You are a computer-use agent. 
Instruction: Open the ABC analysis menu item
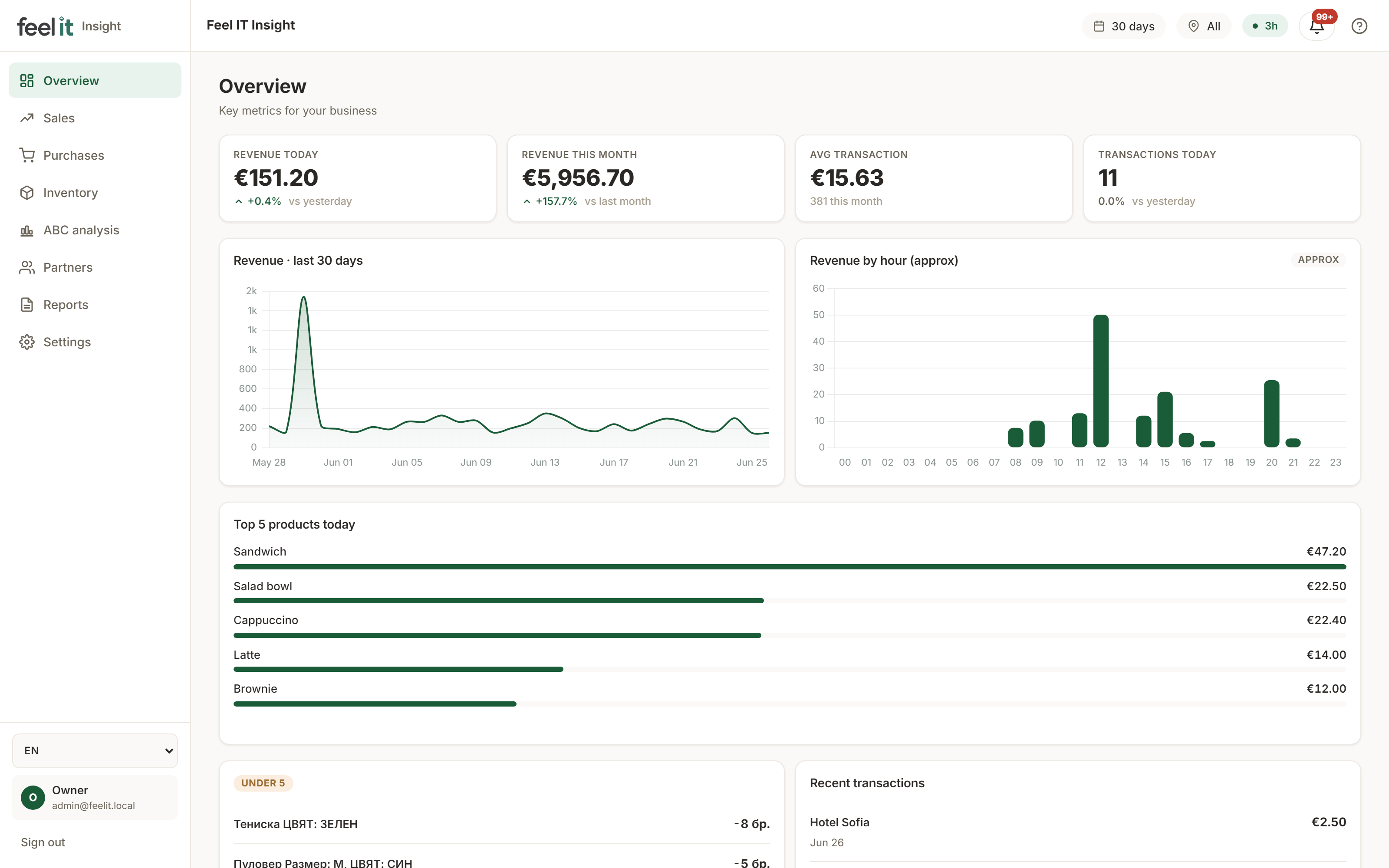pyautogui.click(x=95, y=230)
